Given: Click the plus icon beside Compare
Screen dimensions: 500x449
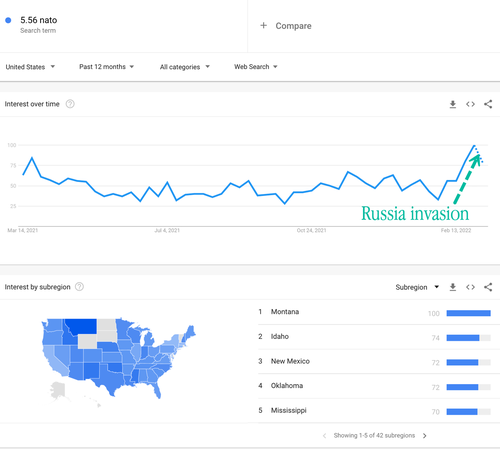Looking at the screenshot, I should (x=263, y=25).
